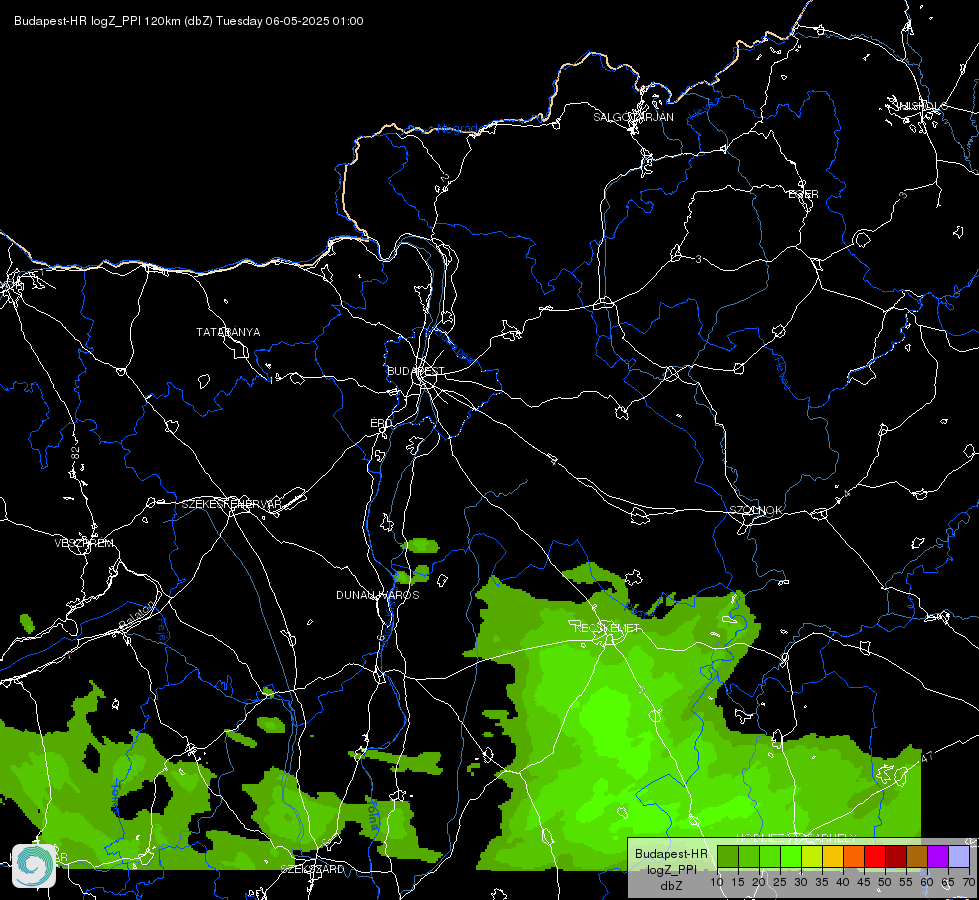The image size is (979, 900).
Task: Click the blue Nograd county label
Action: [x=458, y=129]
